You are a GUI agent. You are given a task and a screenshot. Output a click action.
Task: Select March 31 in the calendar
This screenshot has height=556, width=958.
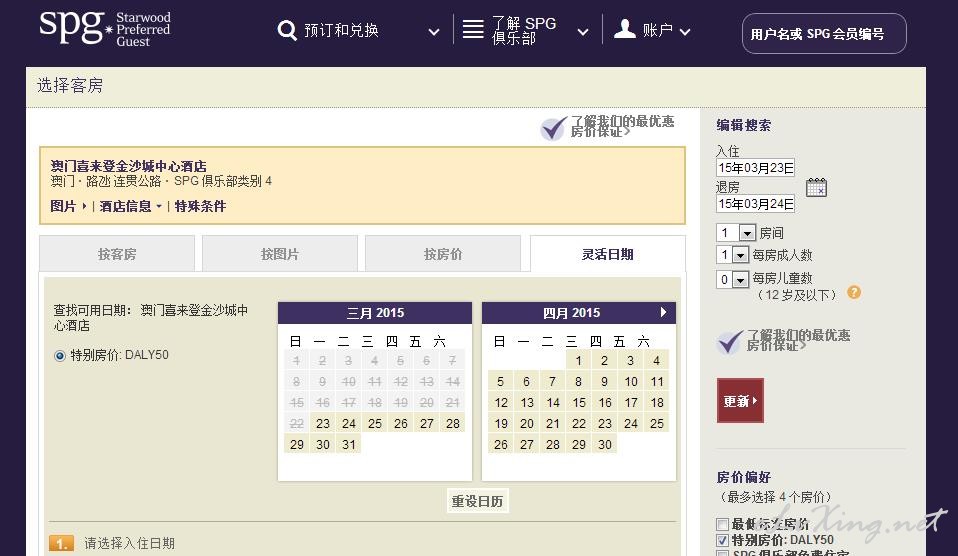[x=349, y=444]
